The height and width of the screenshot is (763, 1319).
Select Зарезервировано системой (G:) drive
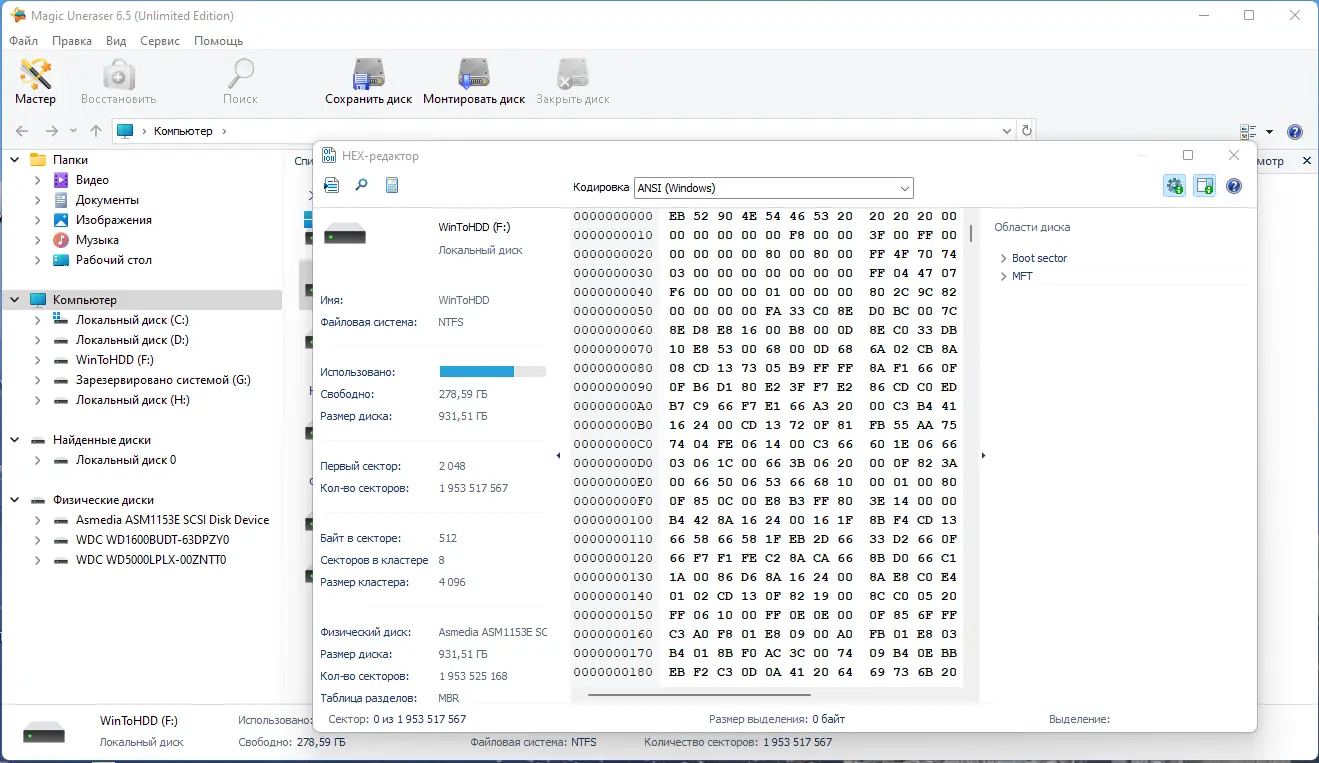[x=163, y=380]
